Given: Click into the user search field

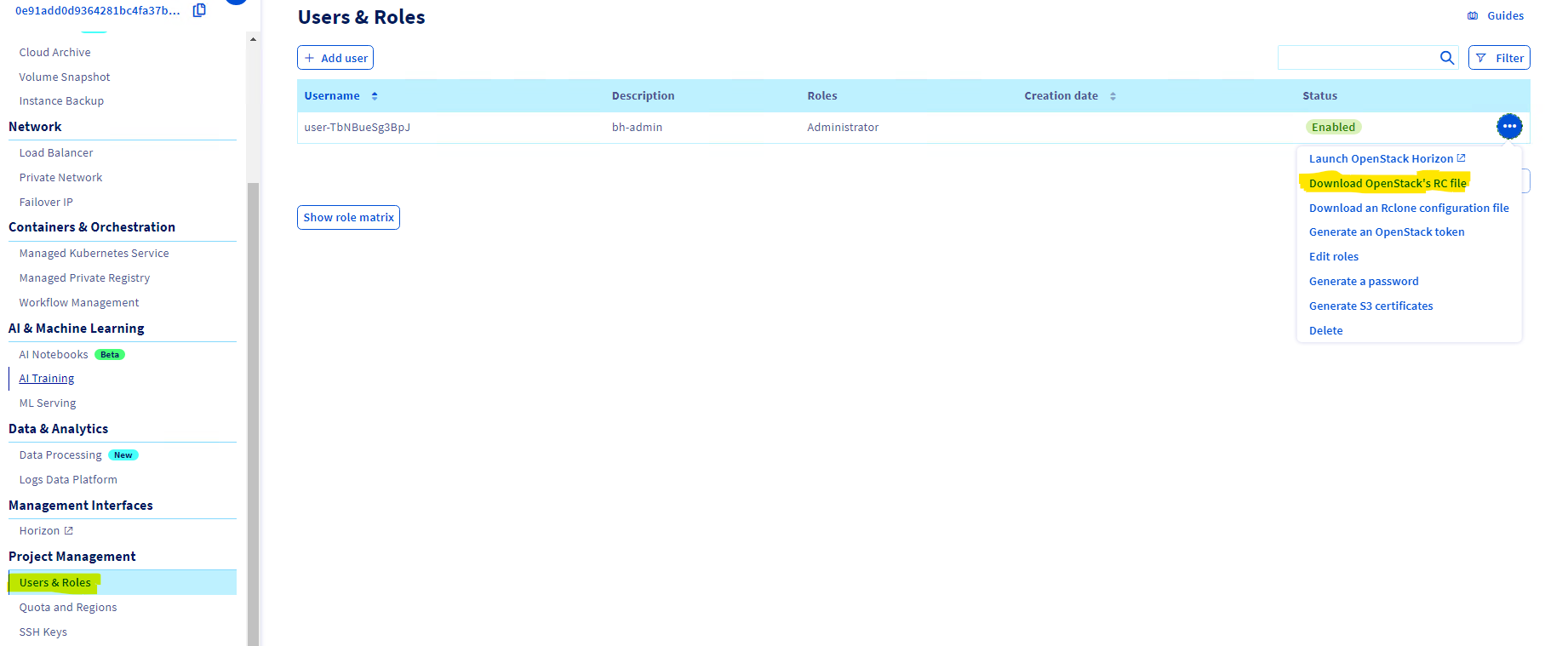Looking at the screenshot, I should click(1356, 58).
